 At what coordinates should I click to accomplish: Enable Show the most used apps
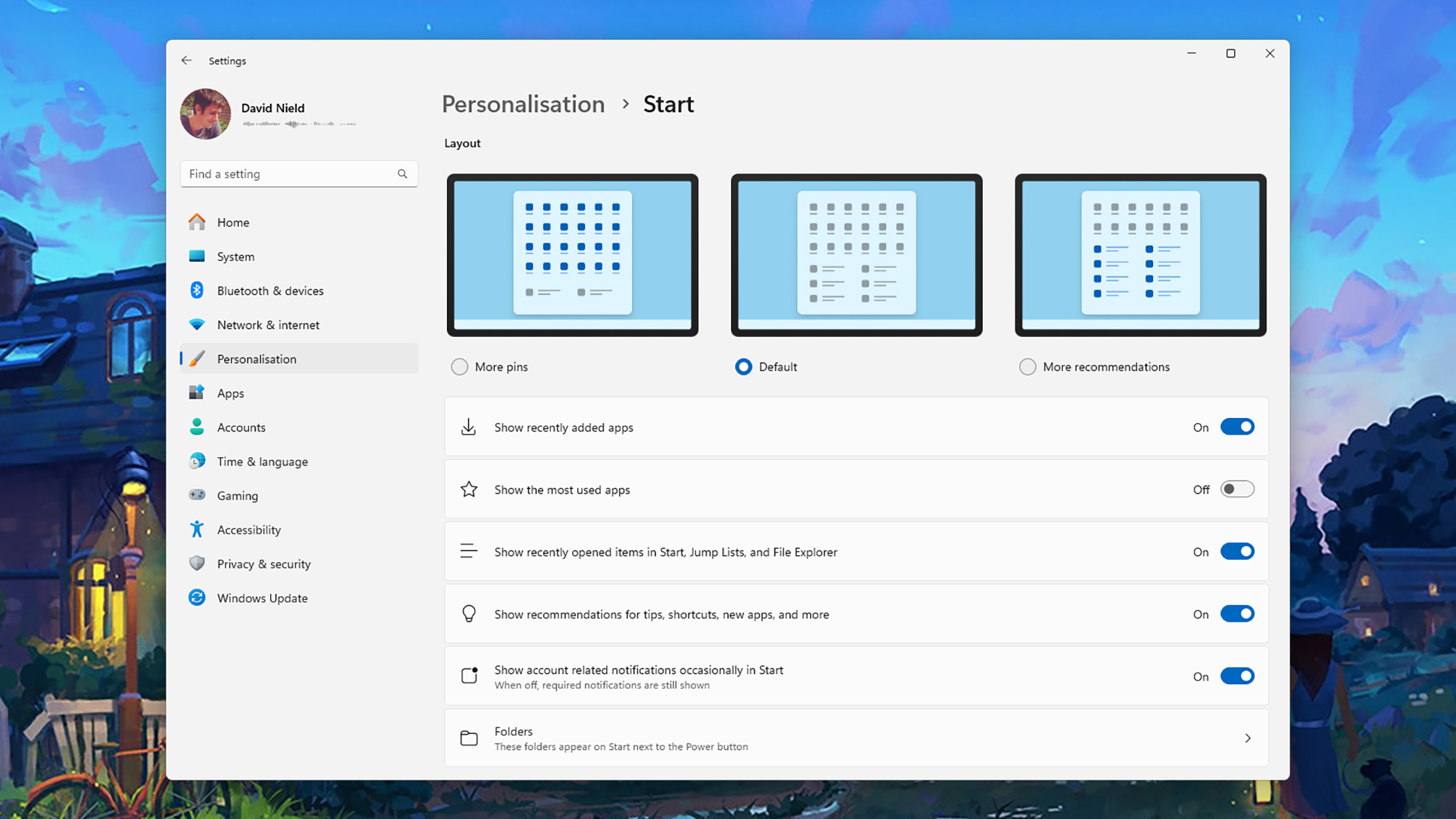point(1237,489)
